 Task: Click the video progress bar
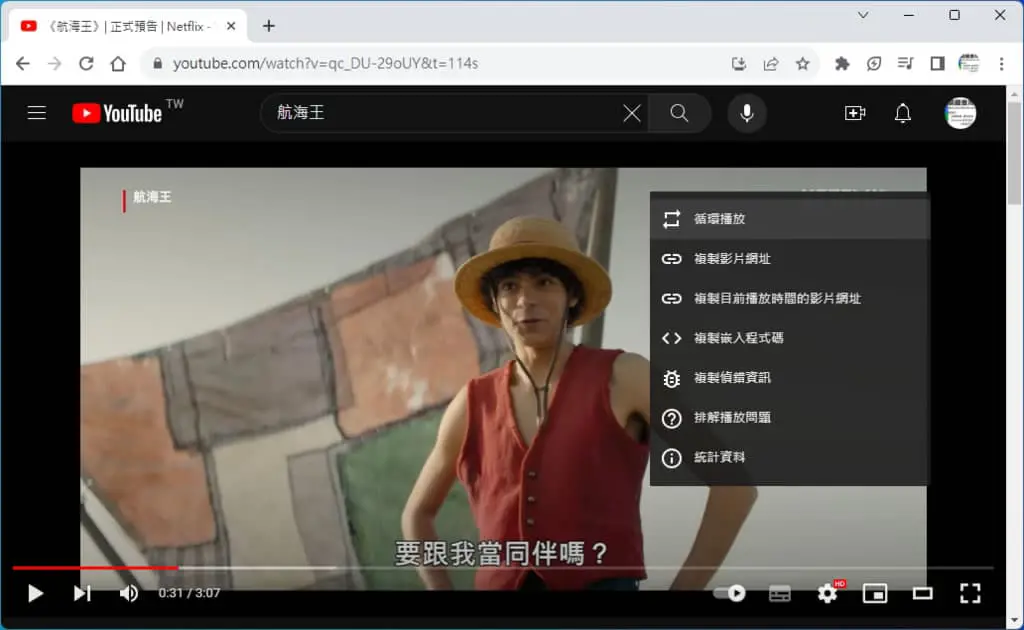[503, 568]
